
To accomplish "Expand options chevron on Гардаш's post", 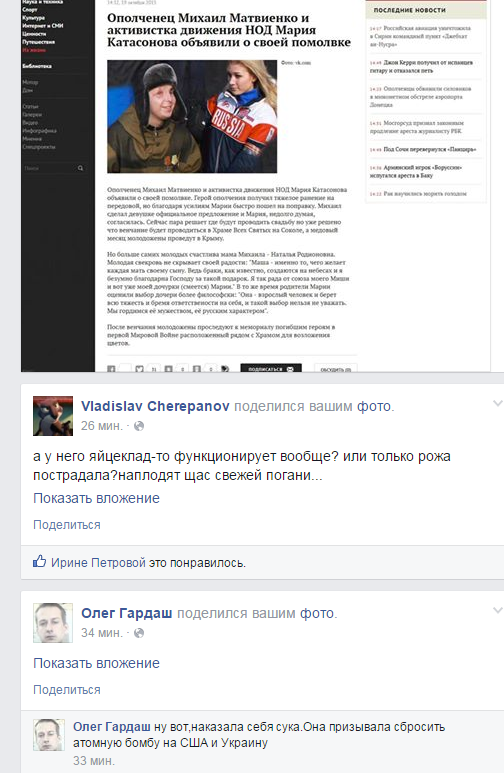I will point(497,611).
